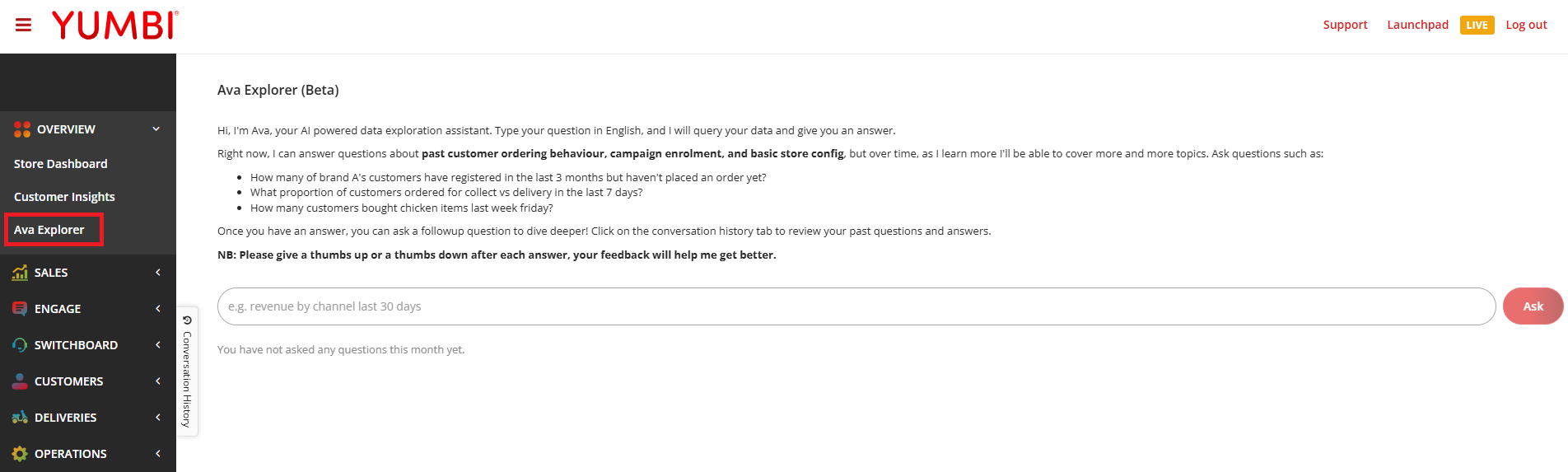Viewport: 1568px width, 472px height.
Task: Click the Switchboard headset icon
Action: click(20, 345)
